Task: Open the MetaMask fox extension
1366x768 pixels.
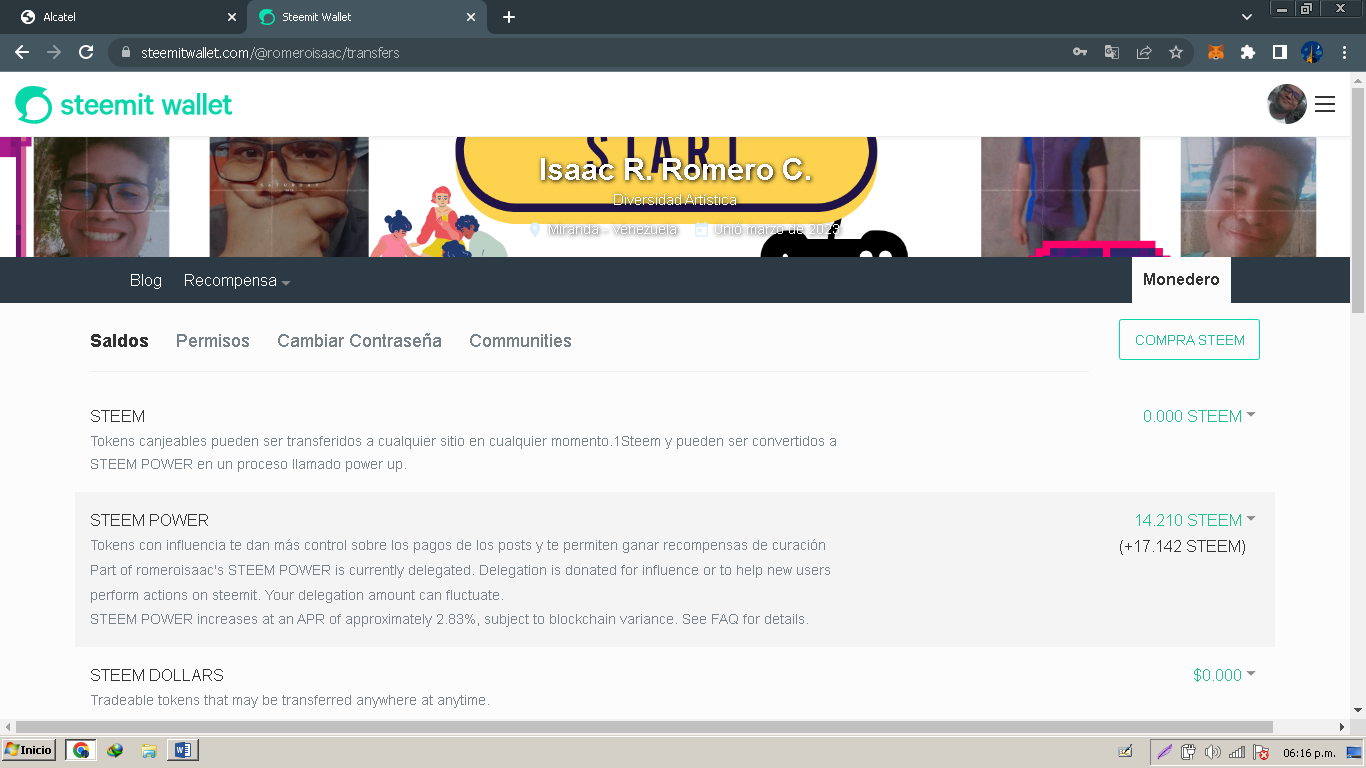Action: point(1216,52)
